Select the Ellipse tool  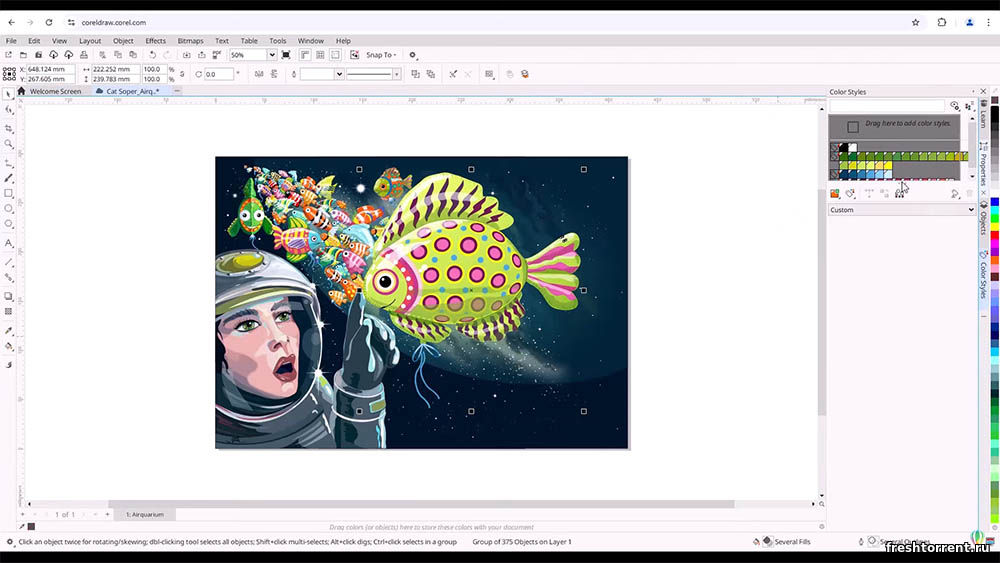click(9, 208)
